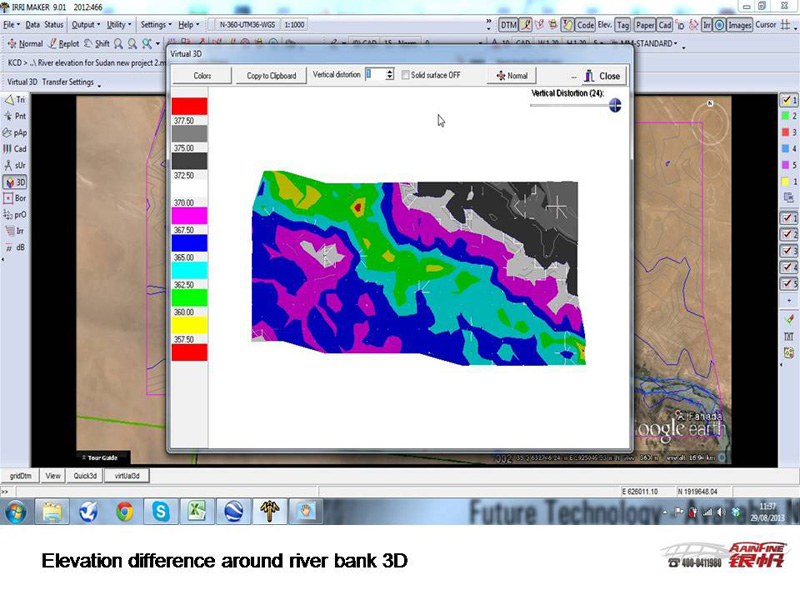
Task: Expand the Utility dropdown menu
Action: pos(118,24)
